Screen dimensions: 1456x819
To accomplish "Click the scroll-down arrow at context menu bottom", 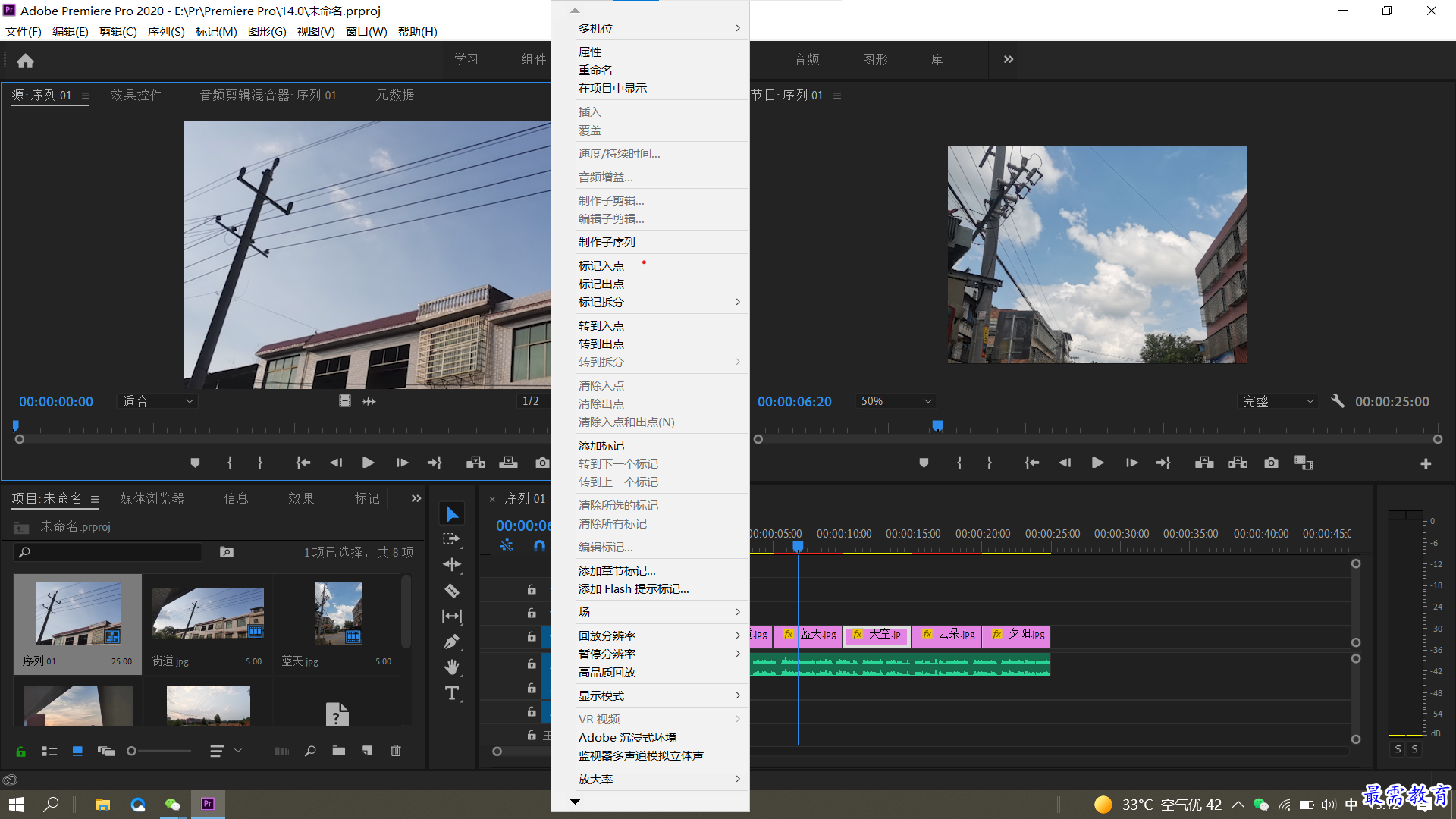I will [575, 801].
